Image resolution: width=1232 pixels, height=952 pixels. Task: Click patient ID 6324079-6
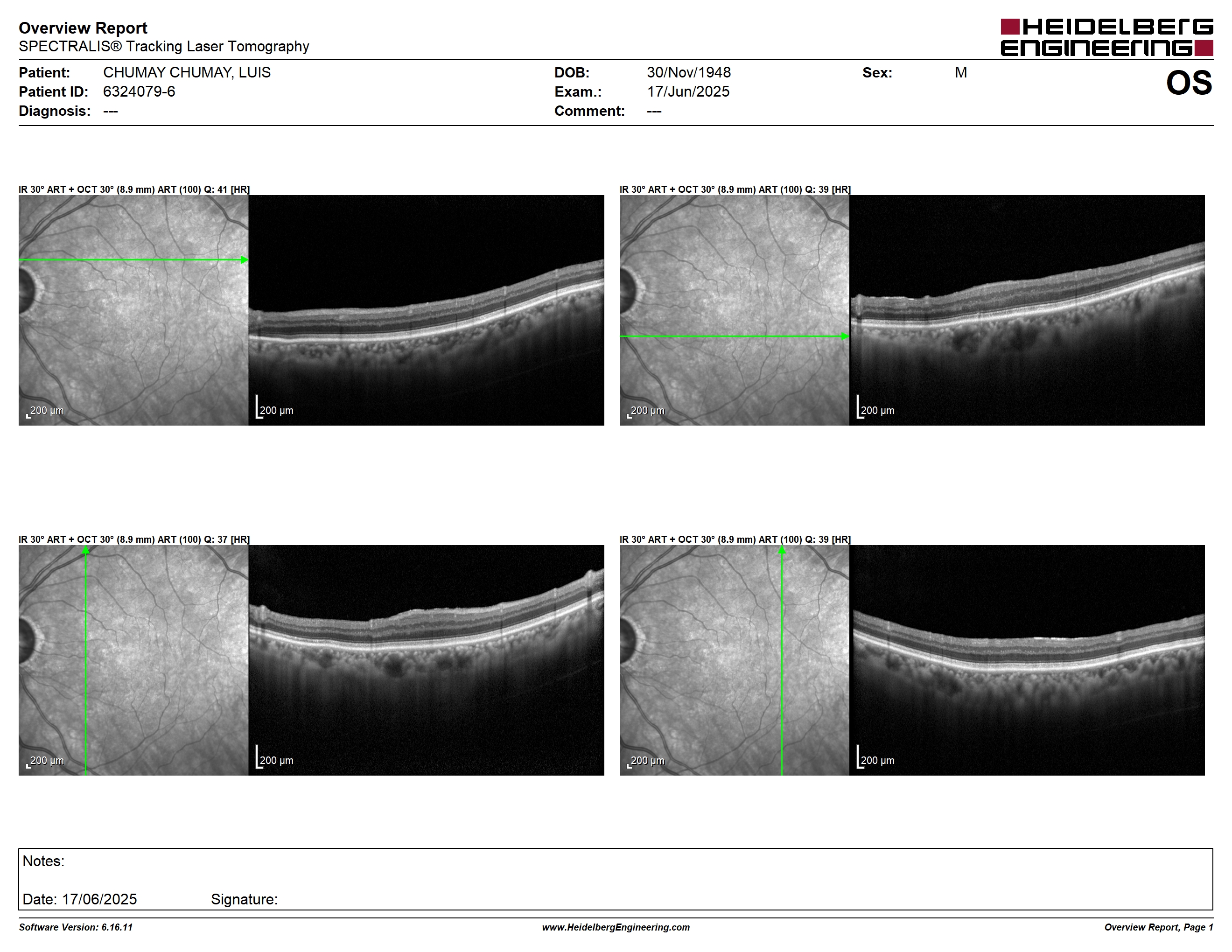139,91
